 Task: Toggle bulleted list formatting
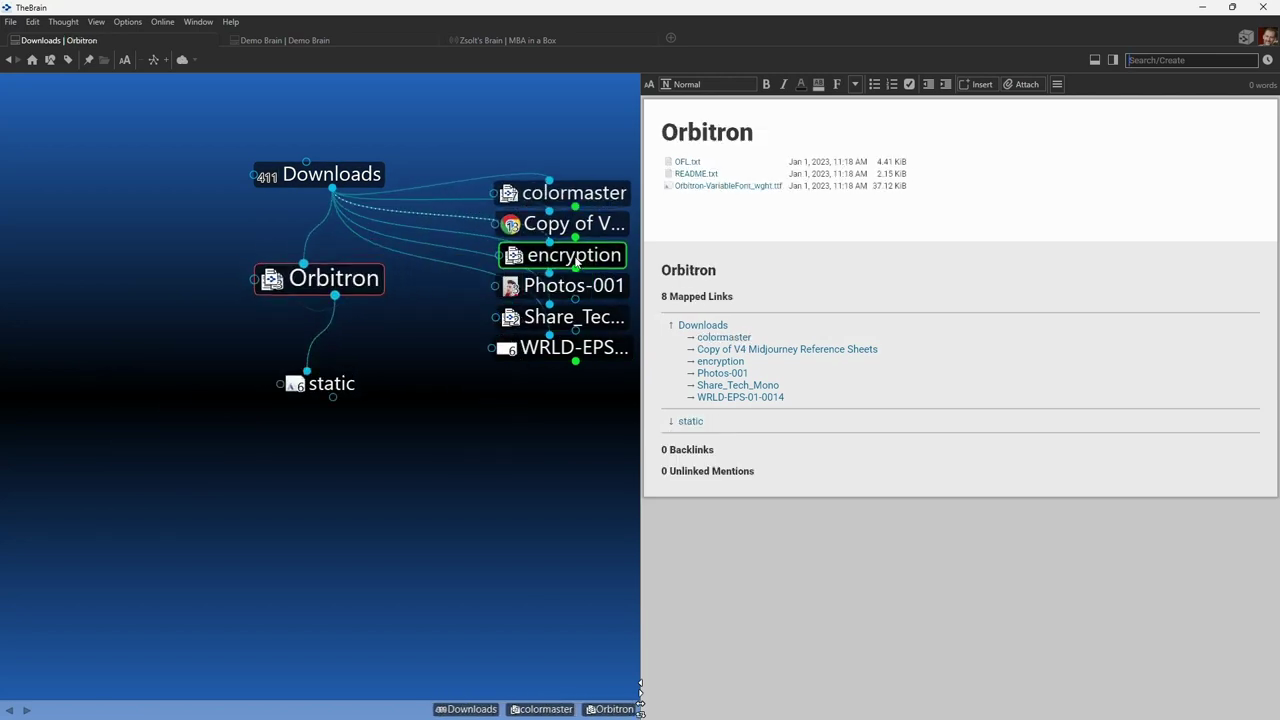point(874,85)
